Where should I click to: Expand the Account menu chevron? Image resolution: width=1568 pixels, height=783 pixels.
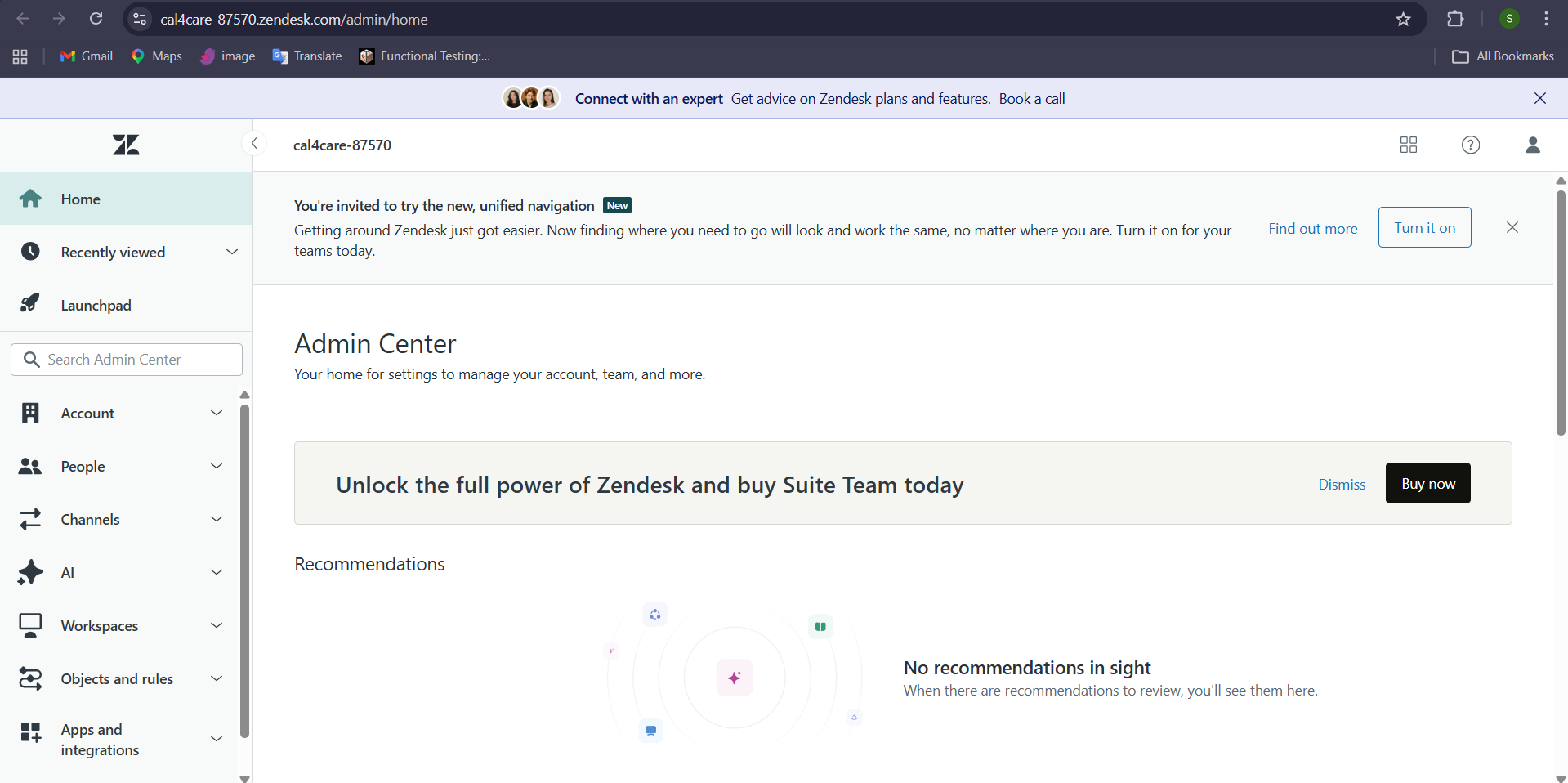[x=217, y=413]
